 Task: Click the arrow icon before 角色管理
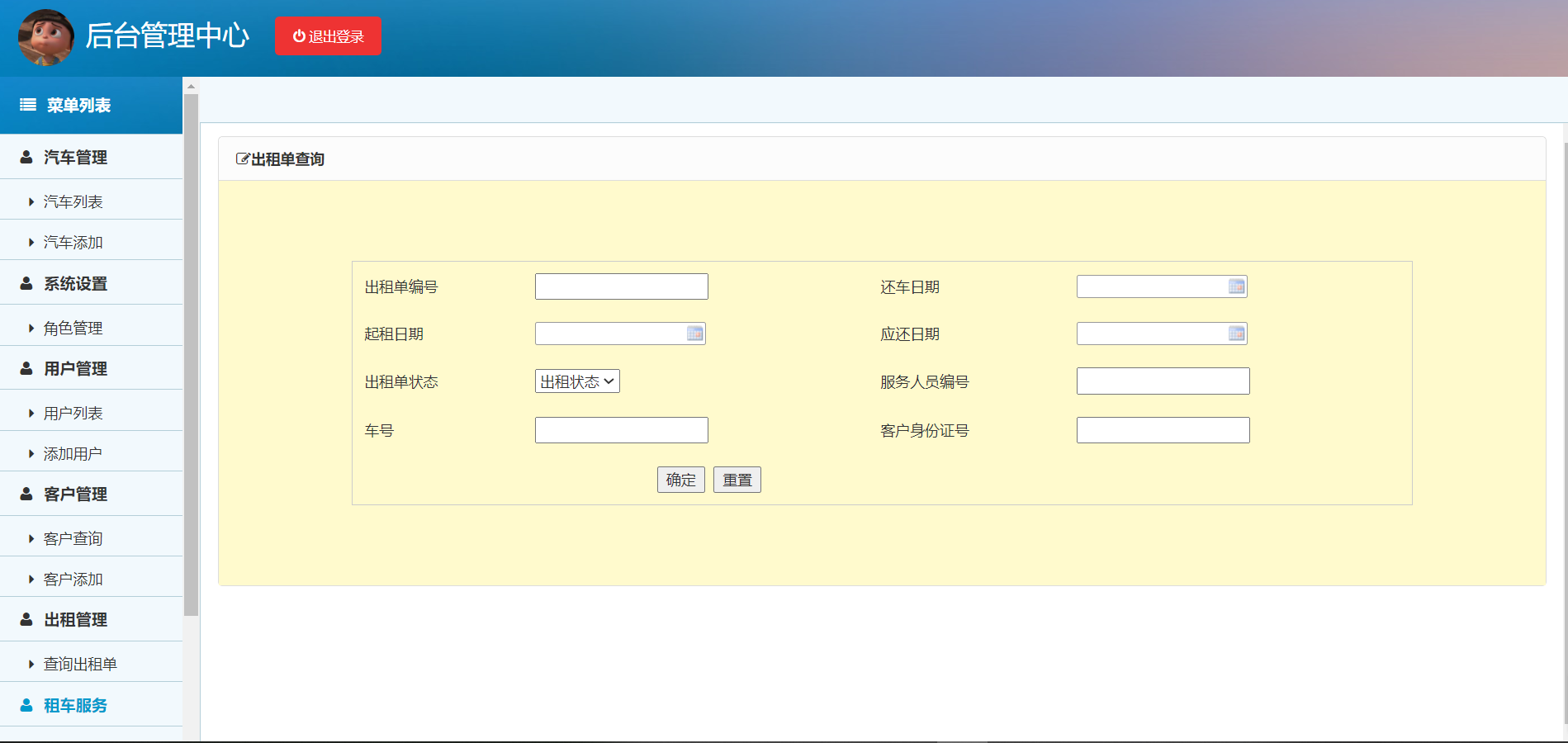[31, 328]
